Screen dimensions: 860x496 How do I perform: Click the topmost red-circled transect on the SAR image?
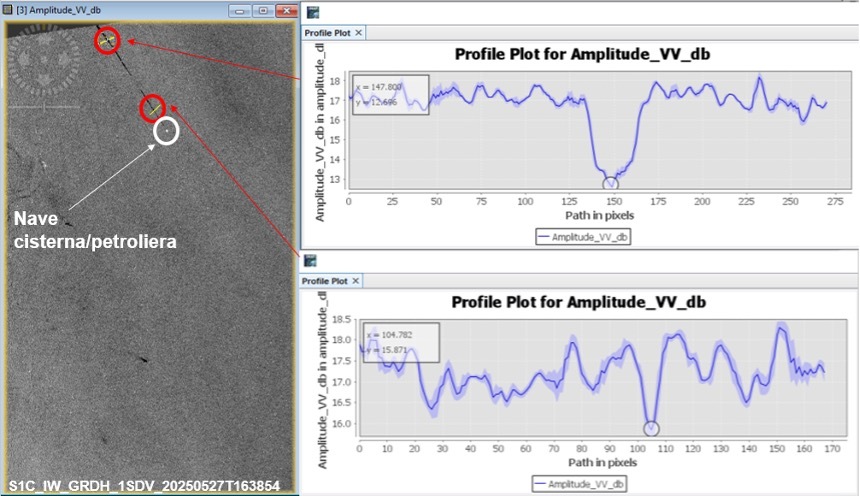pos(107,41)
